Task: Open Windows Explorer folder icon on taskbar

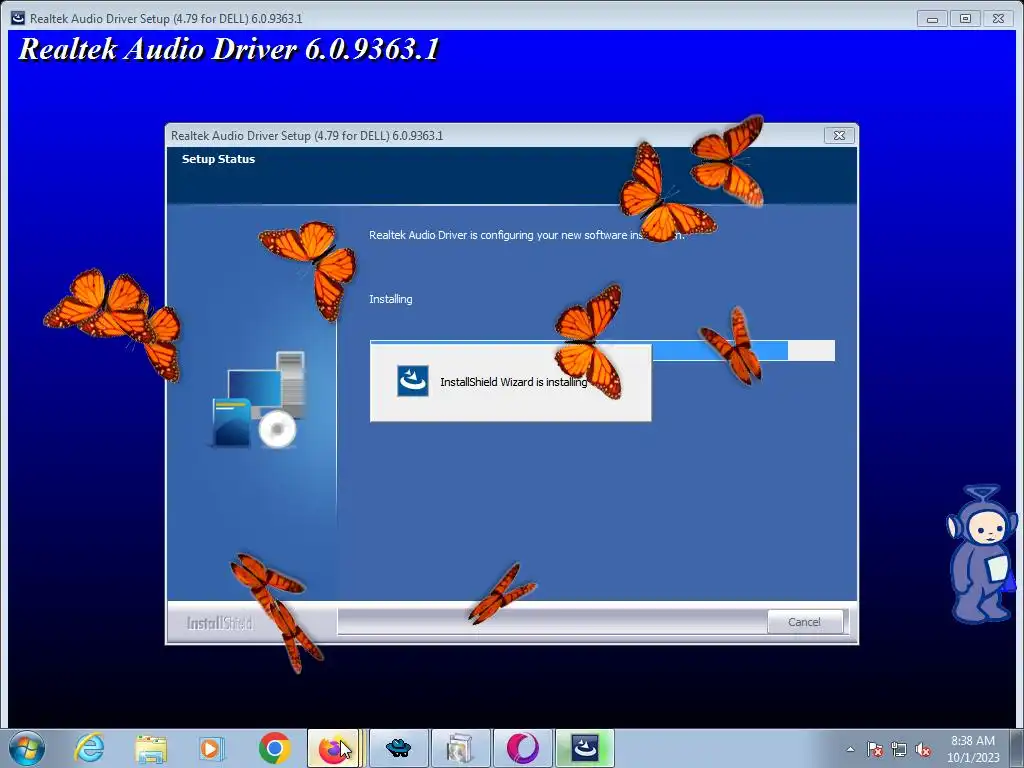Action: click(151, 748)
